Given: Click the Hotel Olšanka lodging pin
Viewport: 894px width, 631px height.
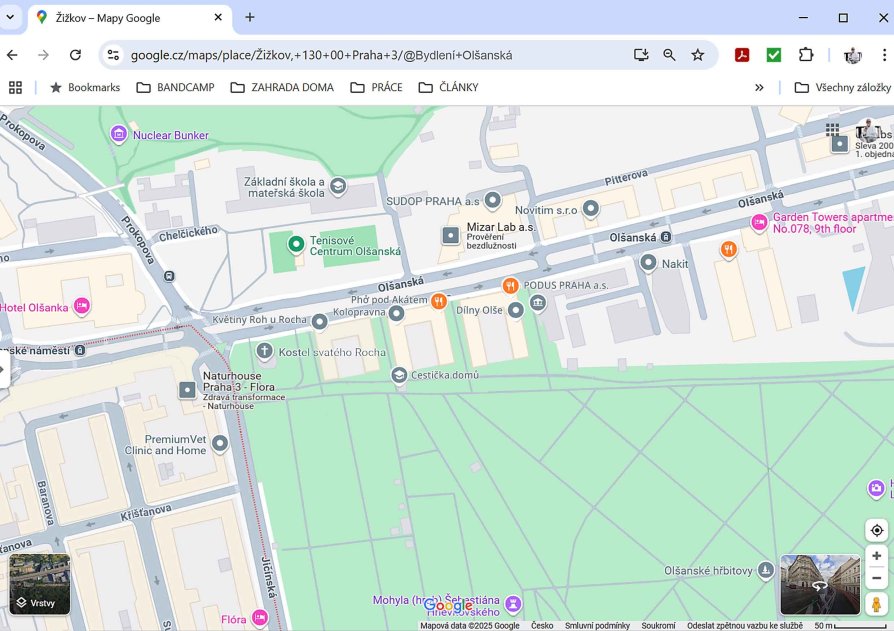Looking at the screenshot, I should point(82,306).
